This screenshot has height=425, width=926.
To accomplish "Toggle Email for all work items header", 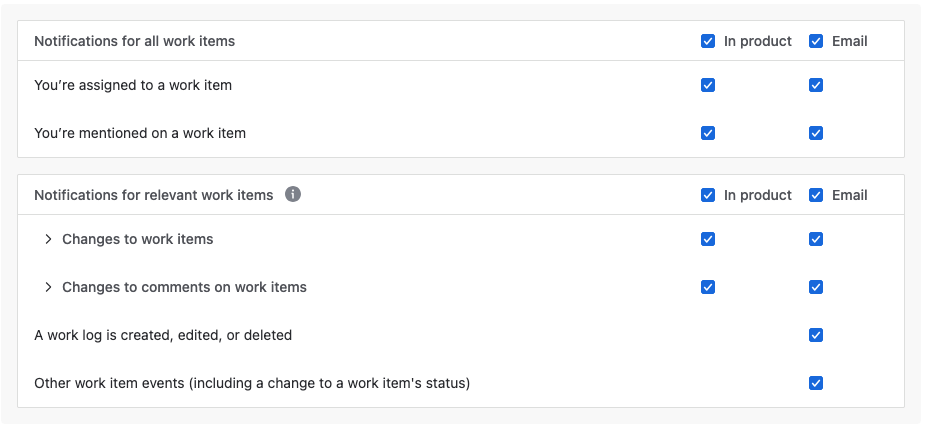I will point(816,41).
